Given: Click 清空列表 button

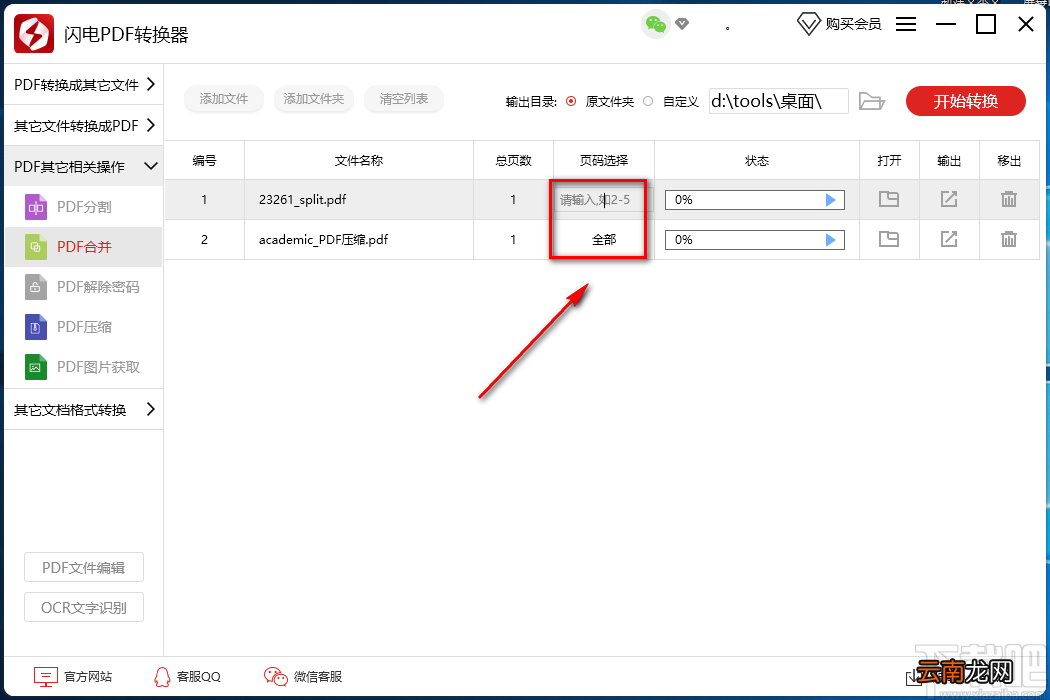Looking at the screenshot, I should tap(404, 99).
